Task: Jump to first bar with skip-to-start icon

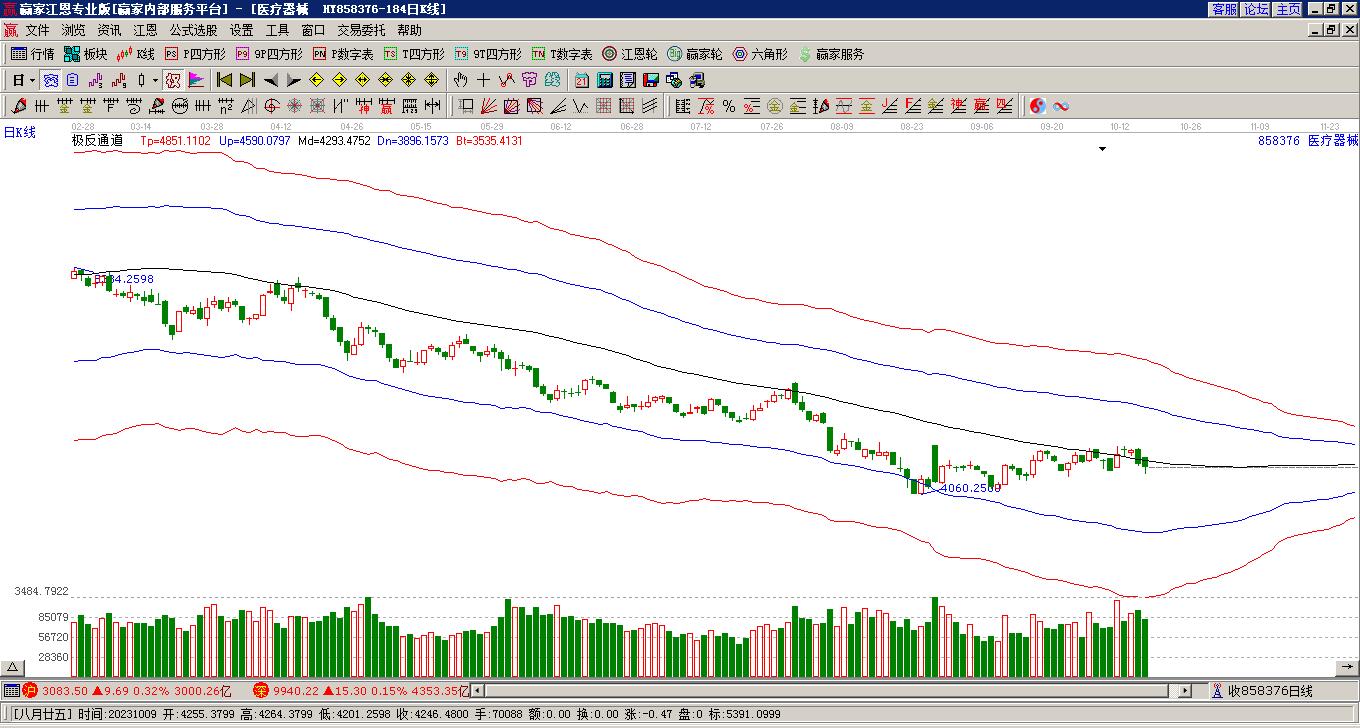Action: (224, 80)
